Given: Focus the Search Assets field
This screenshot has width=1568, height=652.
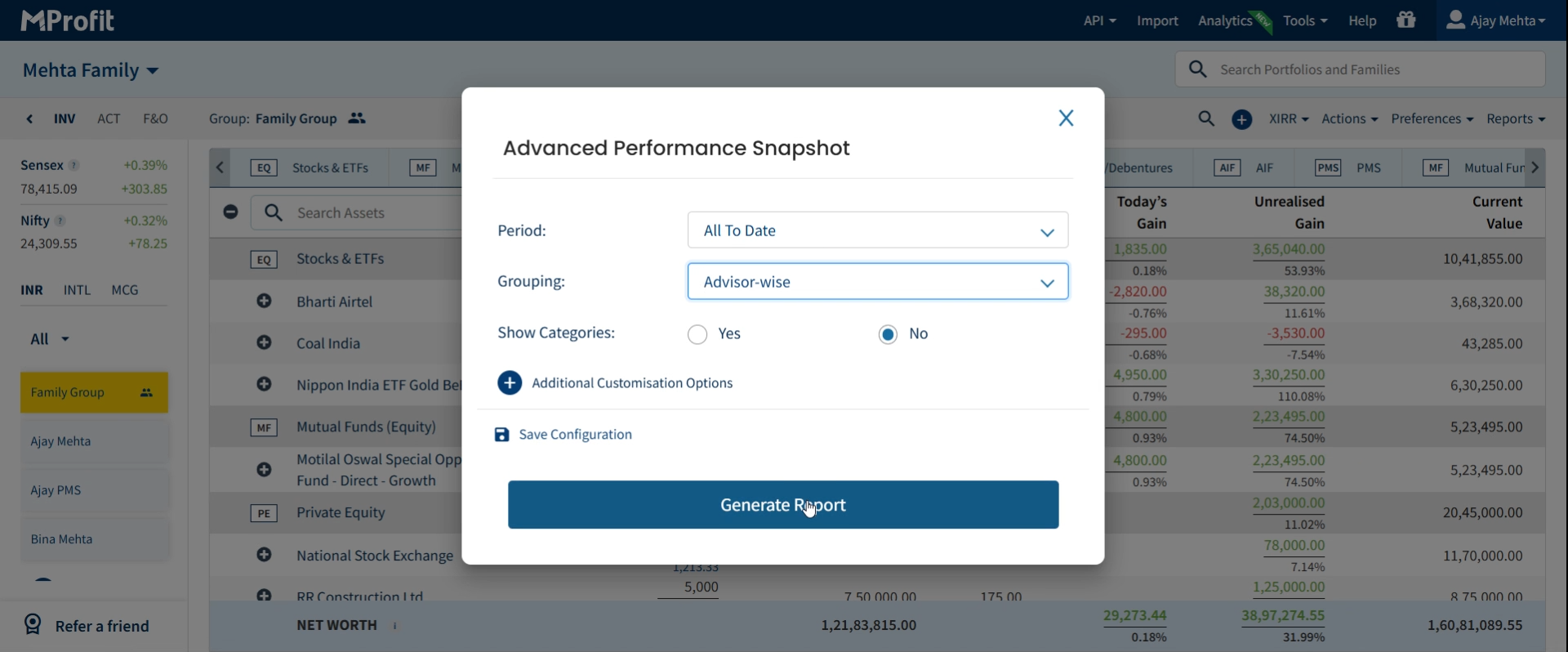Looking at the screenshot, I should coord(356,213).
